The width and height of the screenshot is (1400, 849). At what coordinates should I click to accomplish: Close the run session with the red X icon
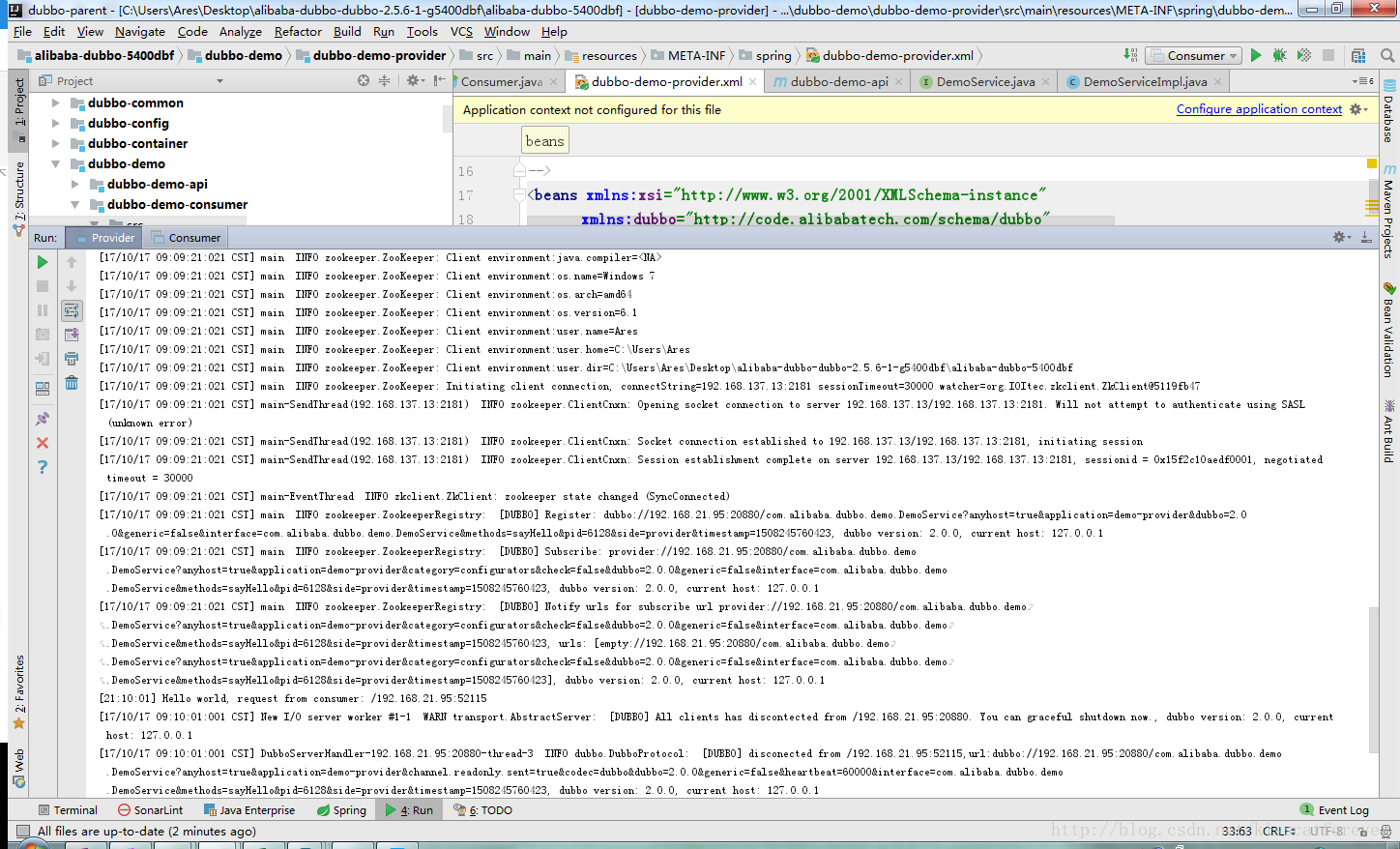pos(43,443)
